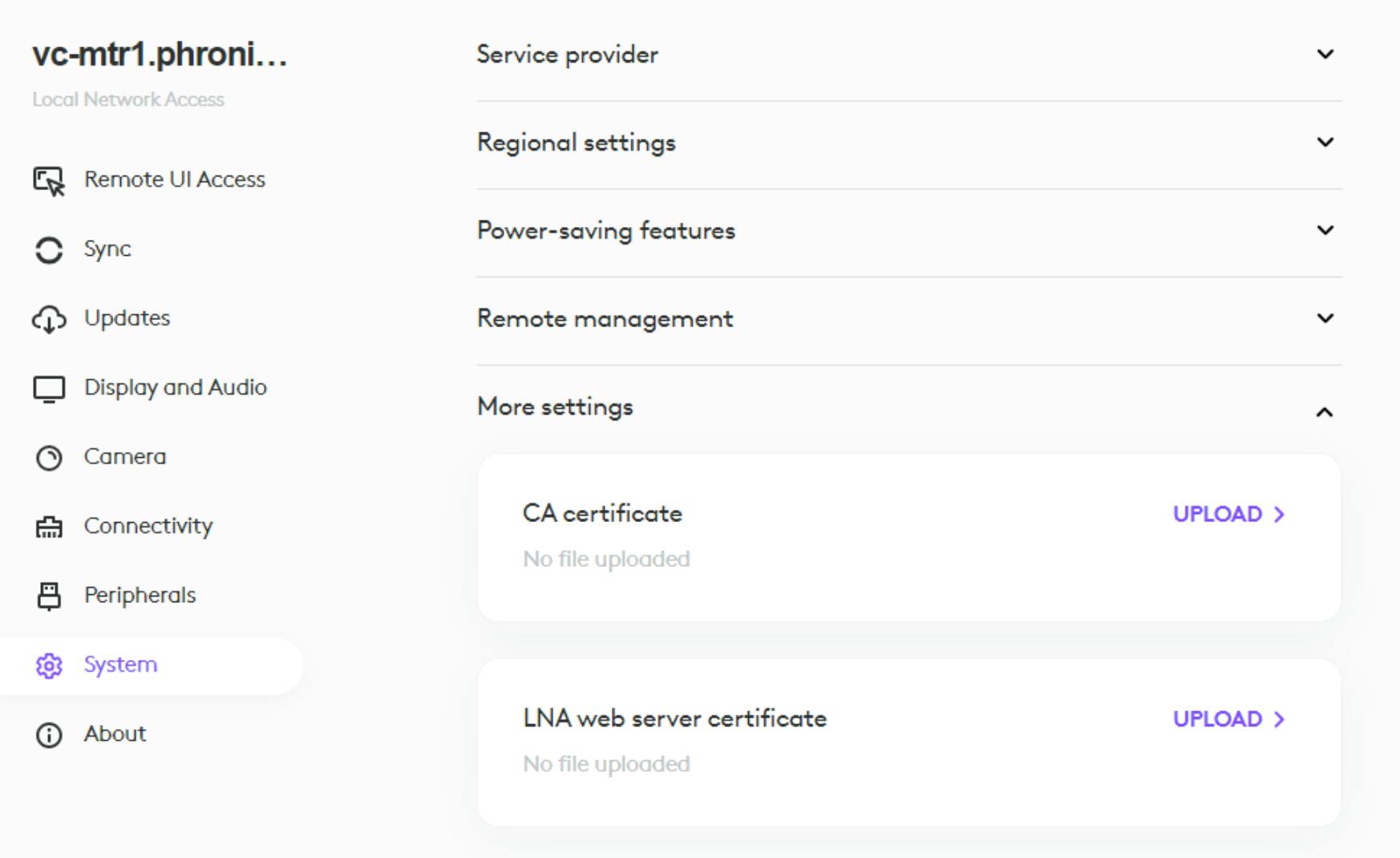Click the Sync circular arrow icon
Image resolution: width=1400 pixels, height=858 pixels.
[x=49, y=250]
